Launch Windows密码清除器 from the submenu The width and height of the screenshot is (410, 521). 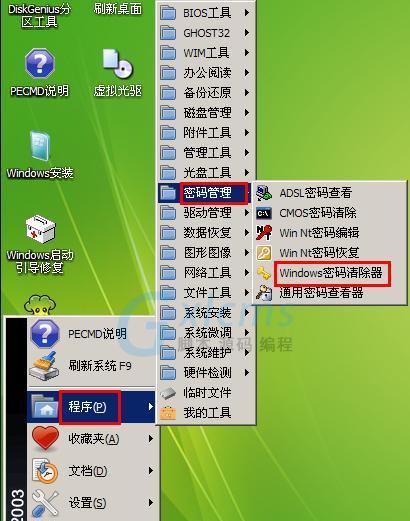pos(331,273)
